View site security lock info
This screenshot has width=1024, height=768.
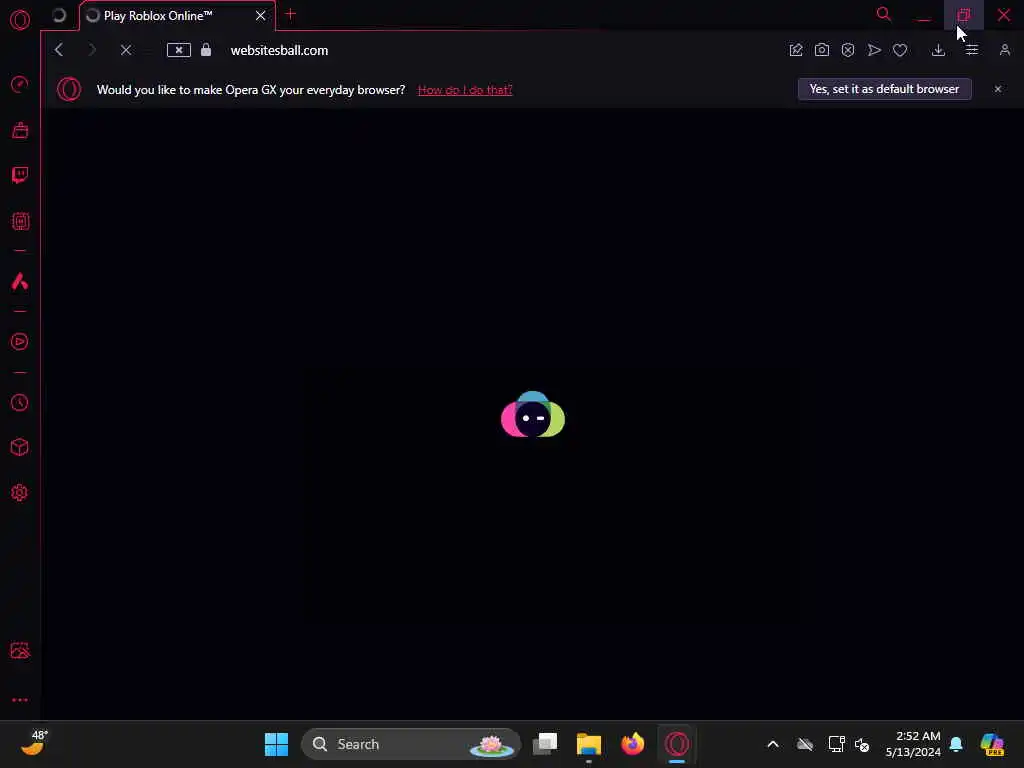(x=206, y=50)
